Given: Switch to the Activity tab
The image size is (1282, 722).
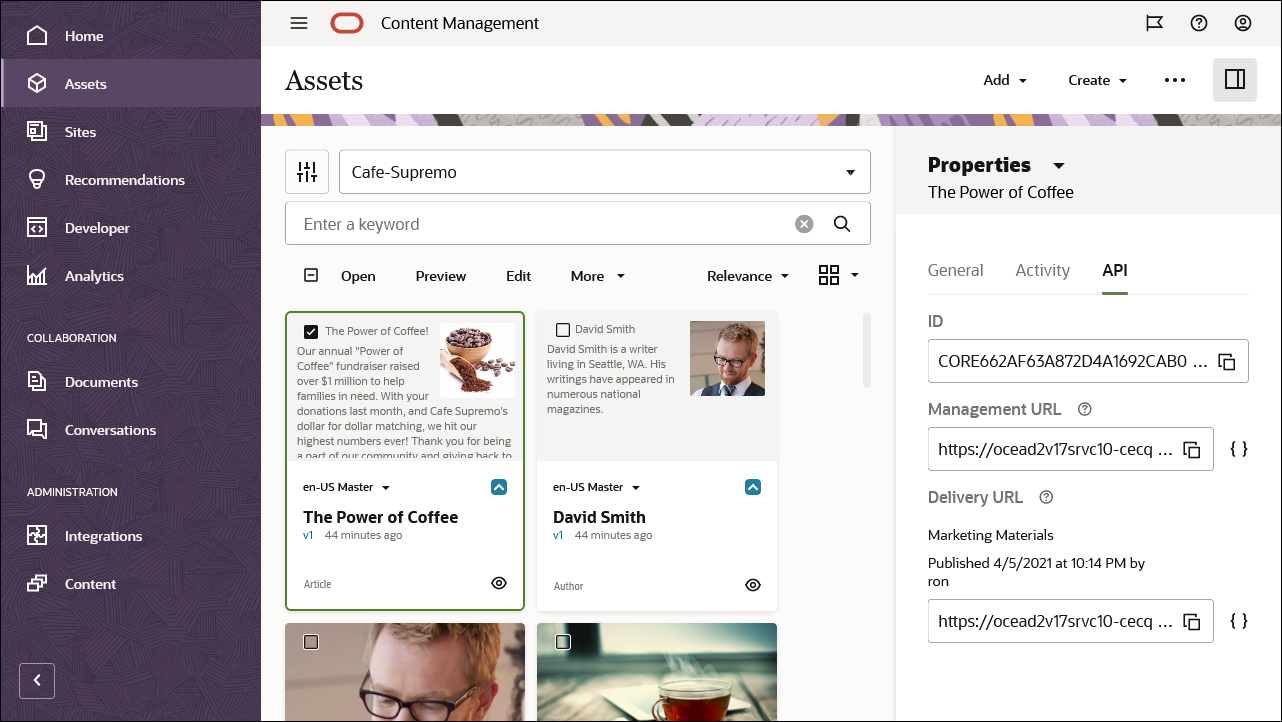Looking at the screenshot, I should tap(1043, 270).
